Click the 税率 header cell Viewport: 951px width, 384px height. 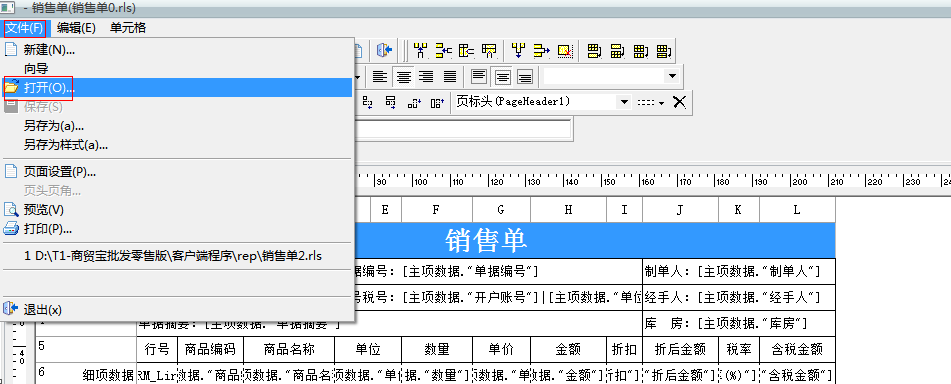coord(739,349)
